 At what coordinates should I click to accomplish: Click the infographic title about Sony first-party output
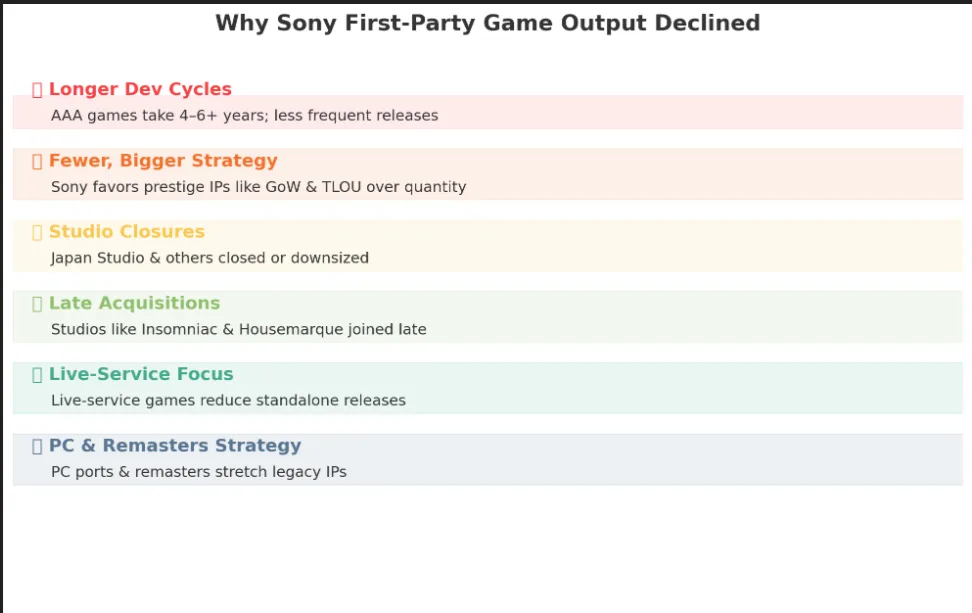(x=487, y=23)
